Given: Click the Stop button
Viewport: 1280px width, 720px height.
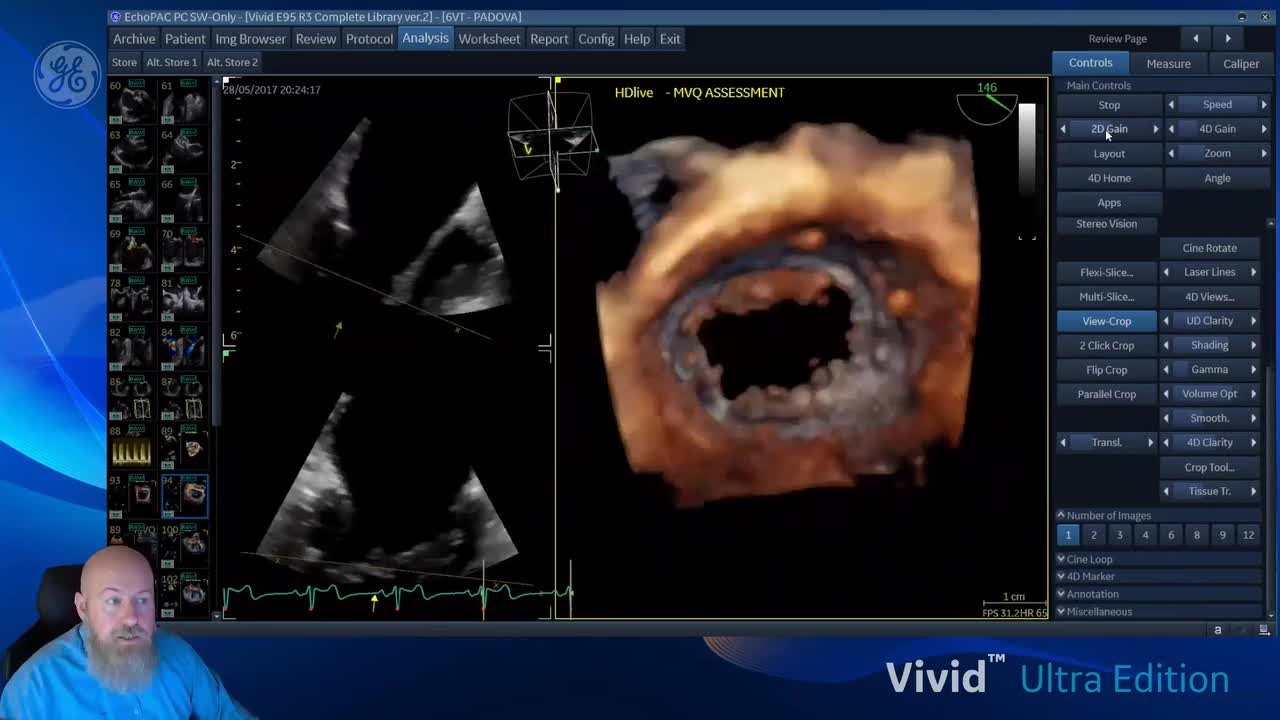Looking at the screenshot, I should [1109, 105].
